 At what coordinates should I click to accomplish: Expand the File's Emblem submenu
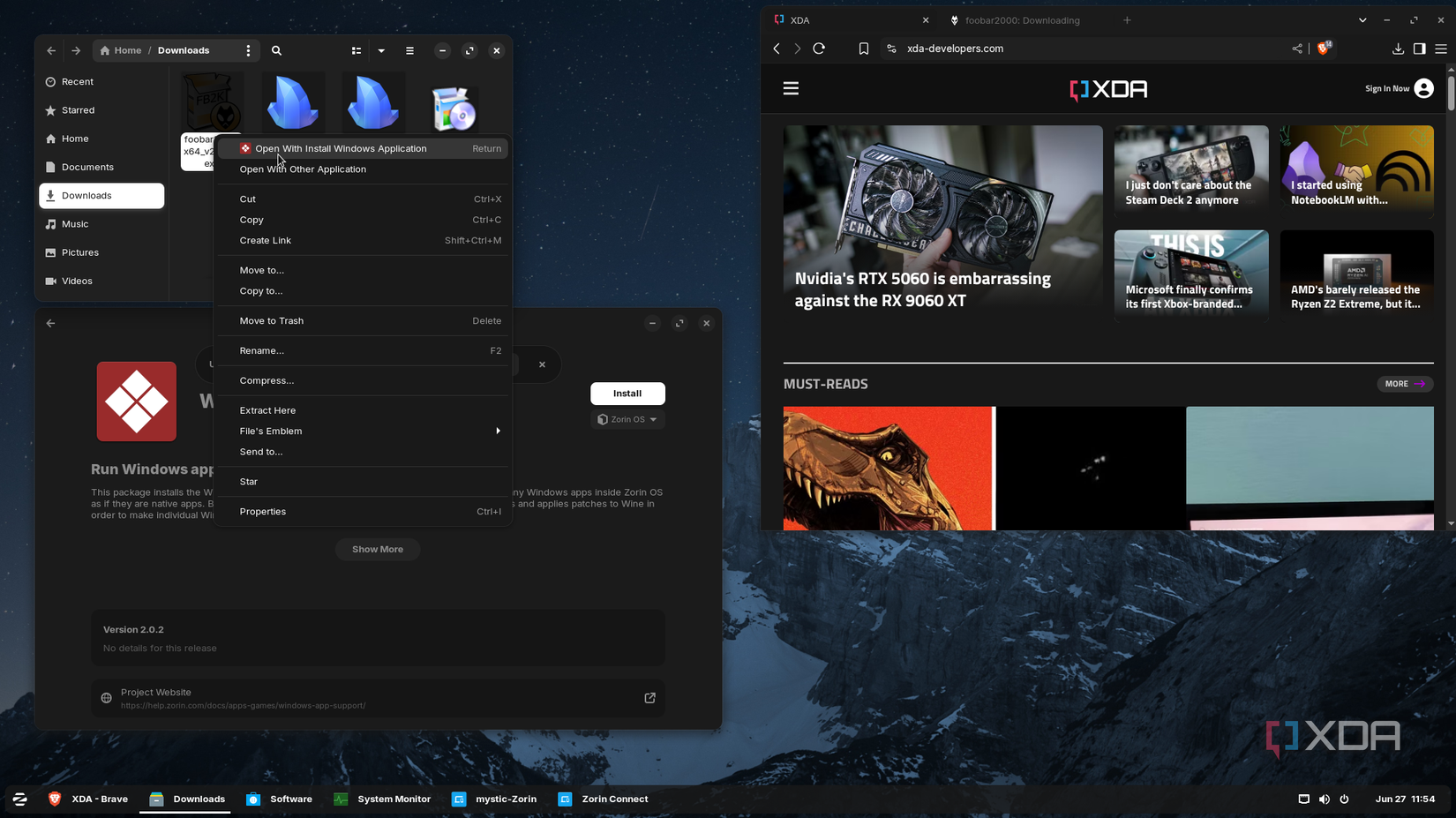coord(362,431)
